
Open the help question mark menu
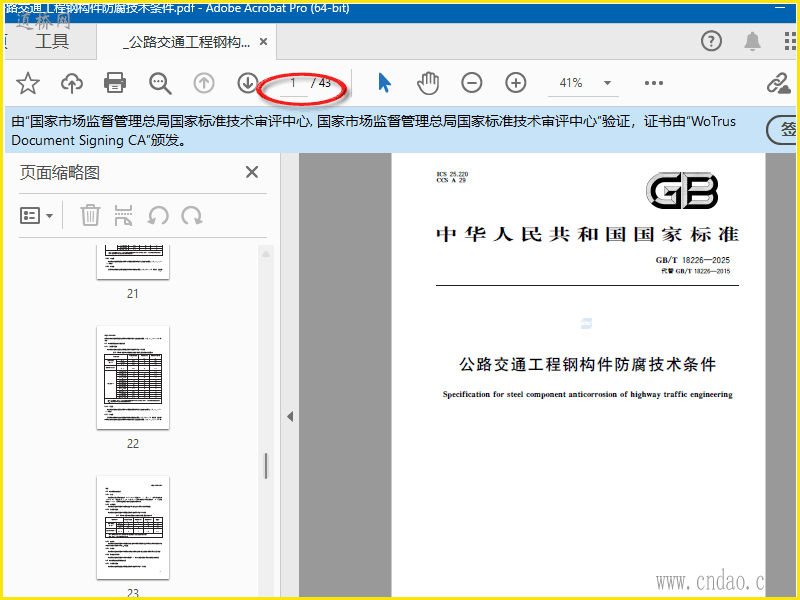711,41
